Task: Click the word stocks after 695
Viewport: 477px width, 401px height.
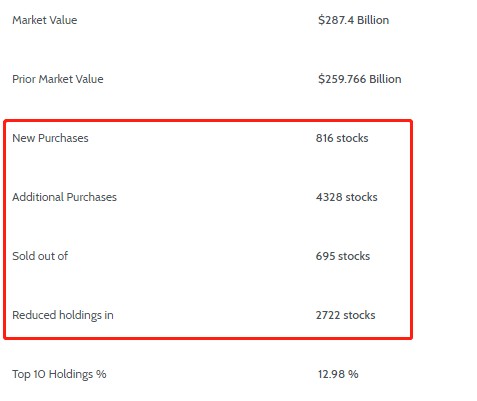Action: [354, 256]
